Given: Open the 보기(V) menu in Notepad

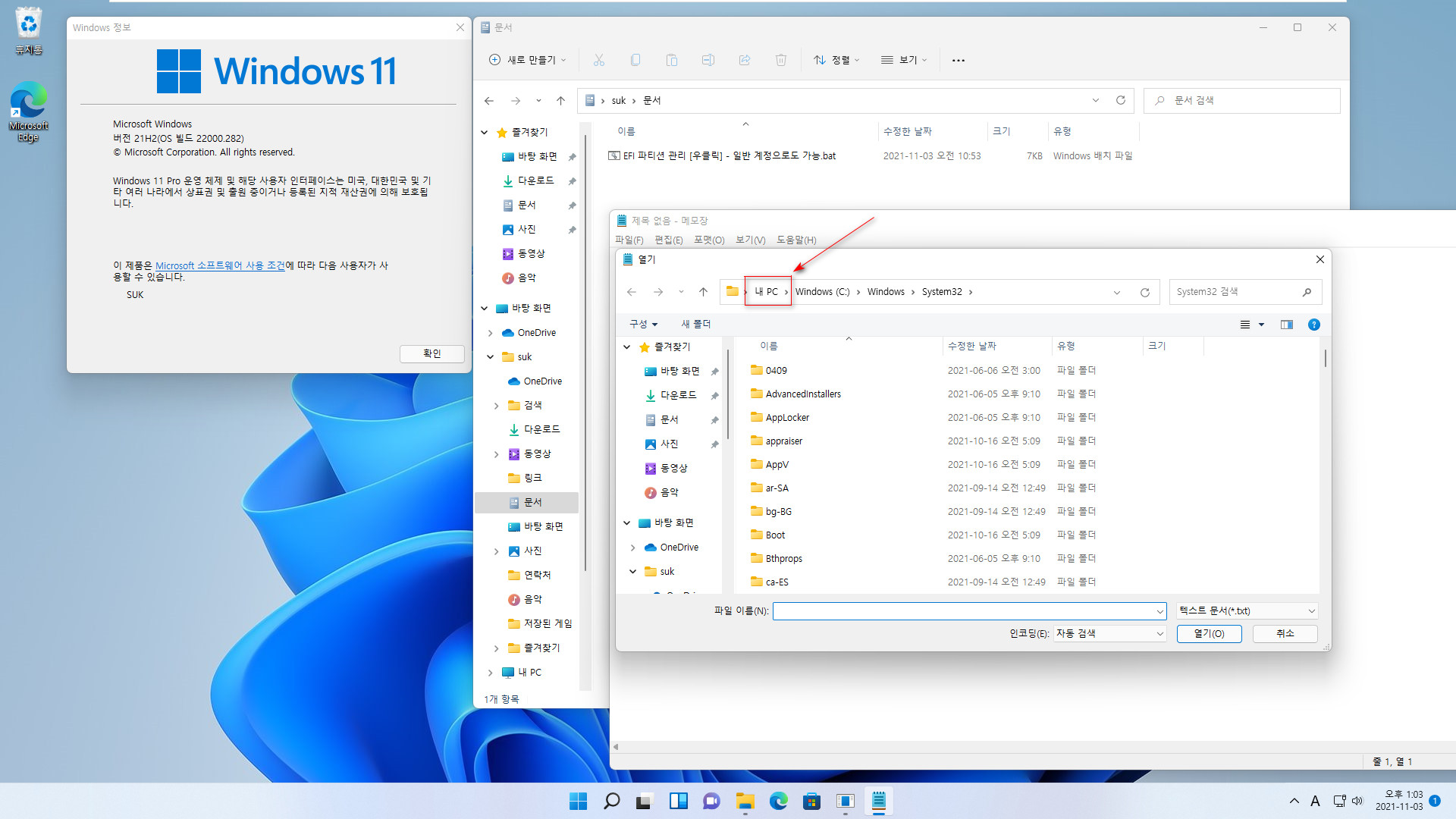Looking at the screenshot, I should tap(751, 240).
